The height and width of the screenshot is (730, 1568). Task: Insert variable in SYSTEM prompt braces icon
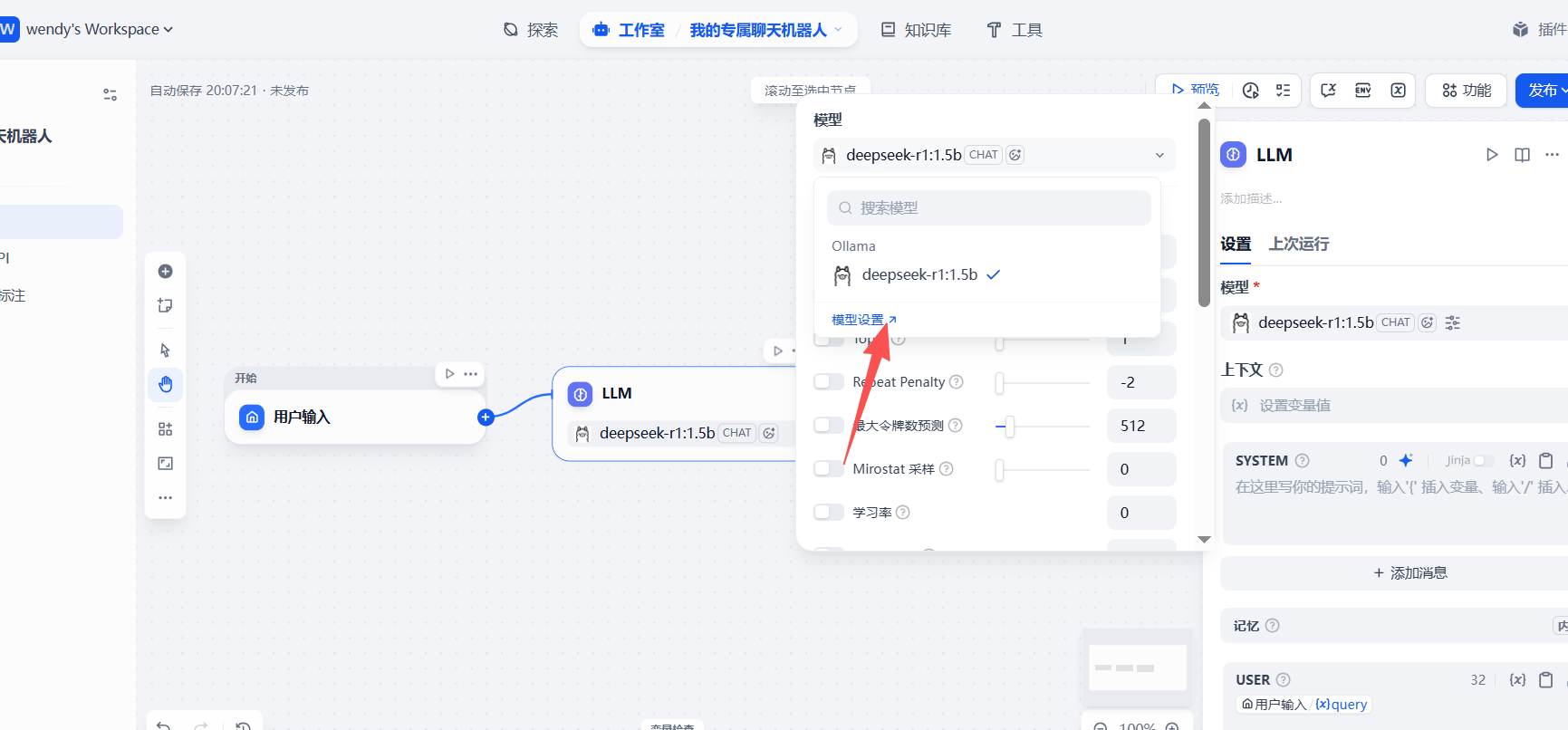[x=1518, y=460]
